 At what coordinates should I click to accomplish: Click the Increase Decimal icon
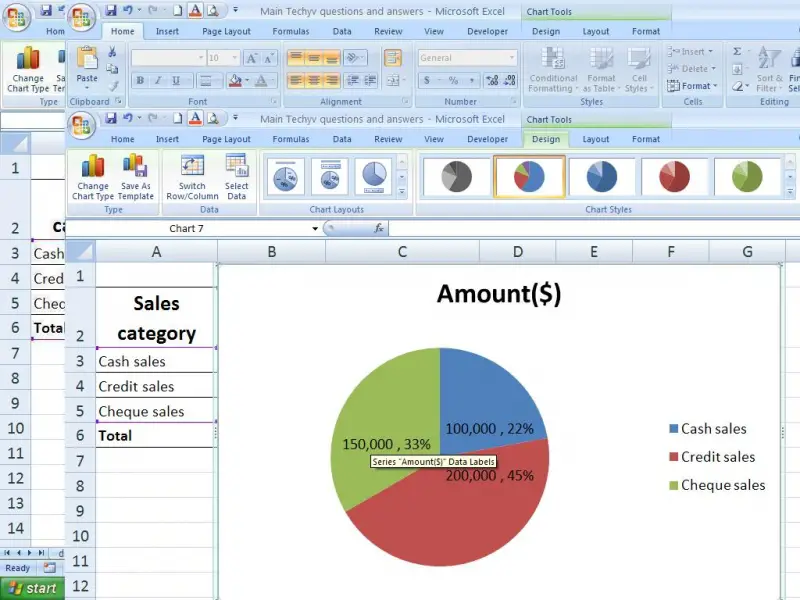coord(492,81)
